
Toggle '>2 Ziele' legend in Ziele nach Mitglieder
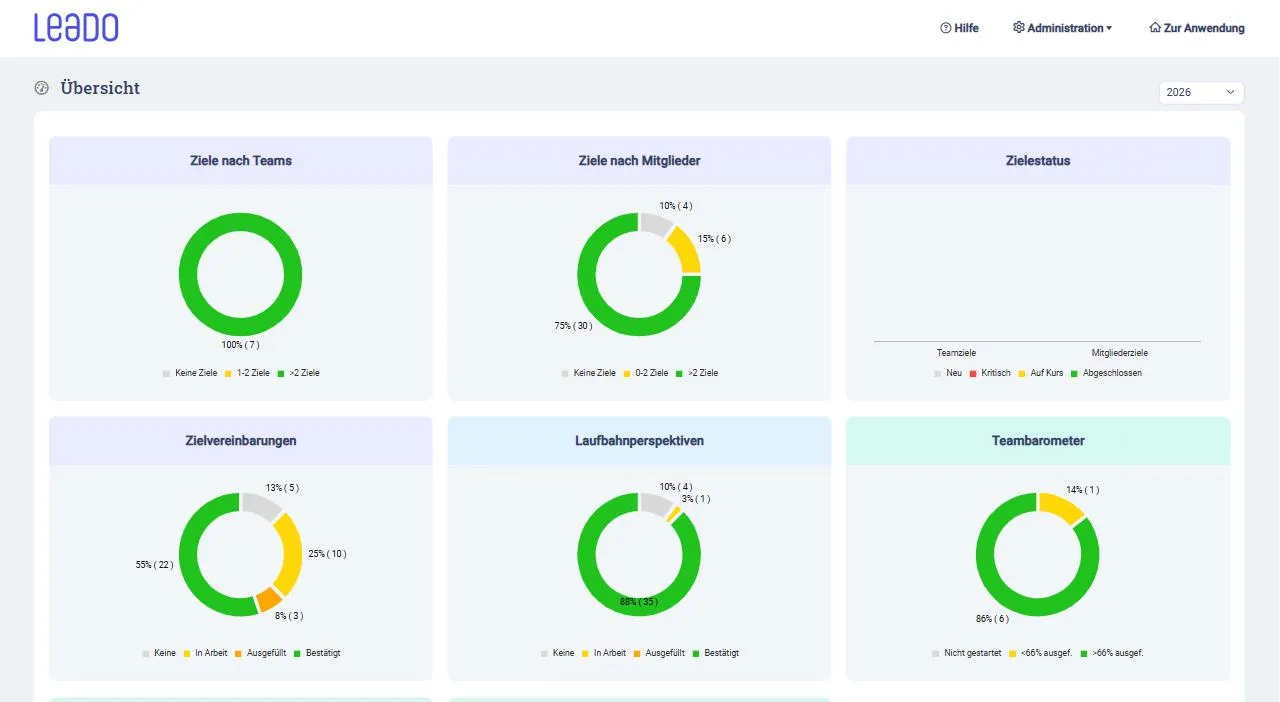697,373
